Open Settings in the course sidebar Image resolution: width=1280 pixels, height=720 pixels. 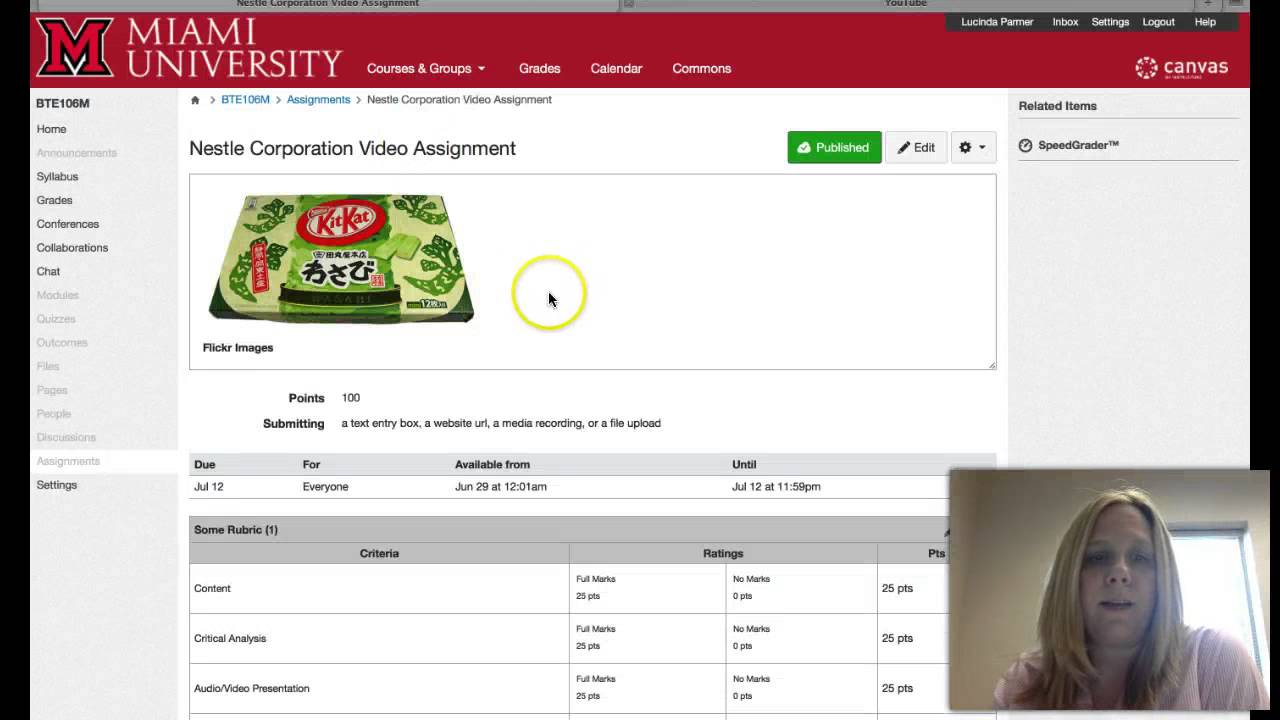point(57,485)
